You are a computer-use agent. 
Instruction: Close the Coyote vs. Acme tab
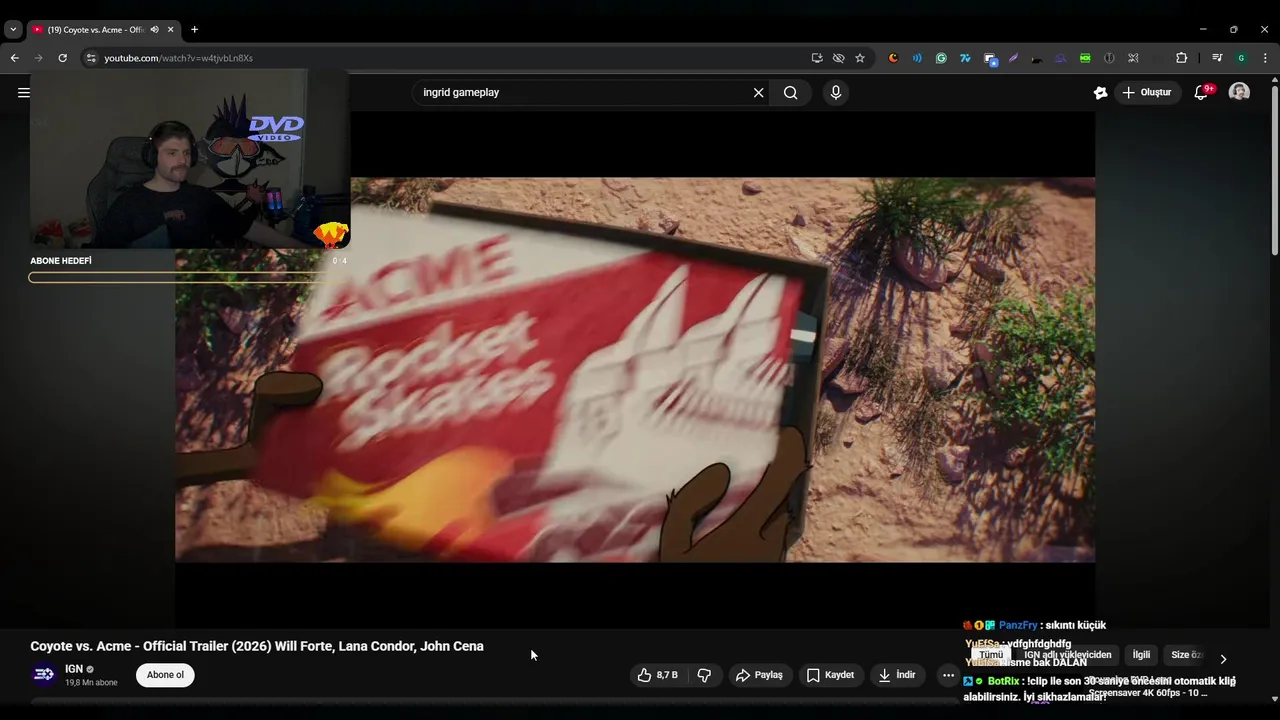[171, 30]
